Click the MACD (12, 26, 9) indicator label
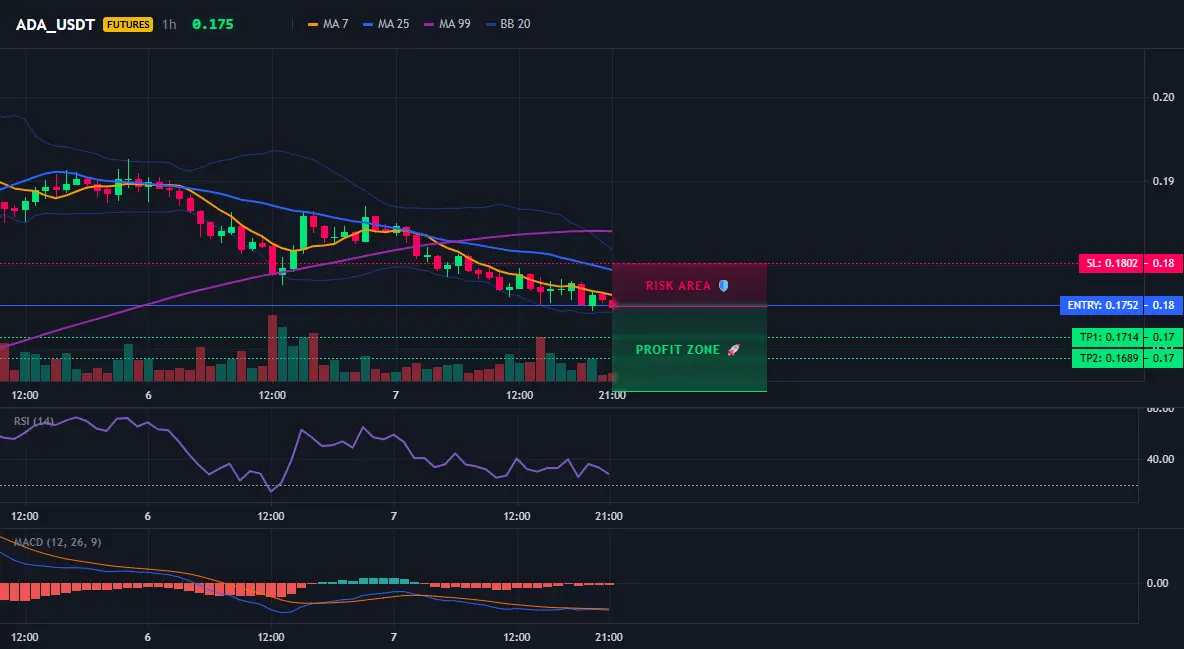Viewport: 1184px width, 649px height. 57,542
